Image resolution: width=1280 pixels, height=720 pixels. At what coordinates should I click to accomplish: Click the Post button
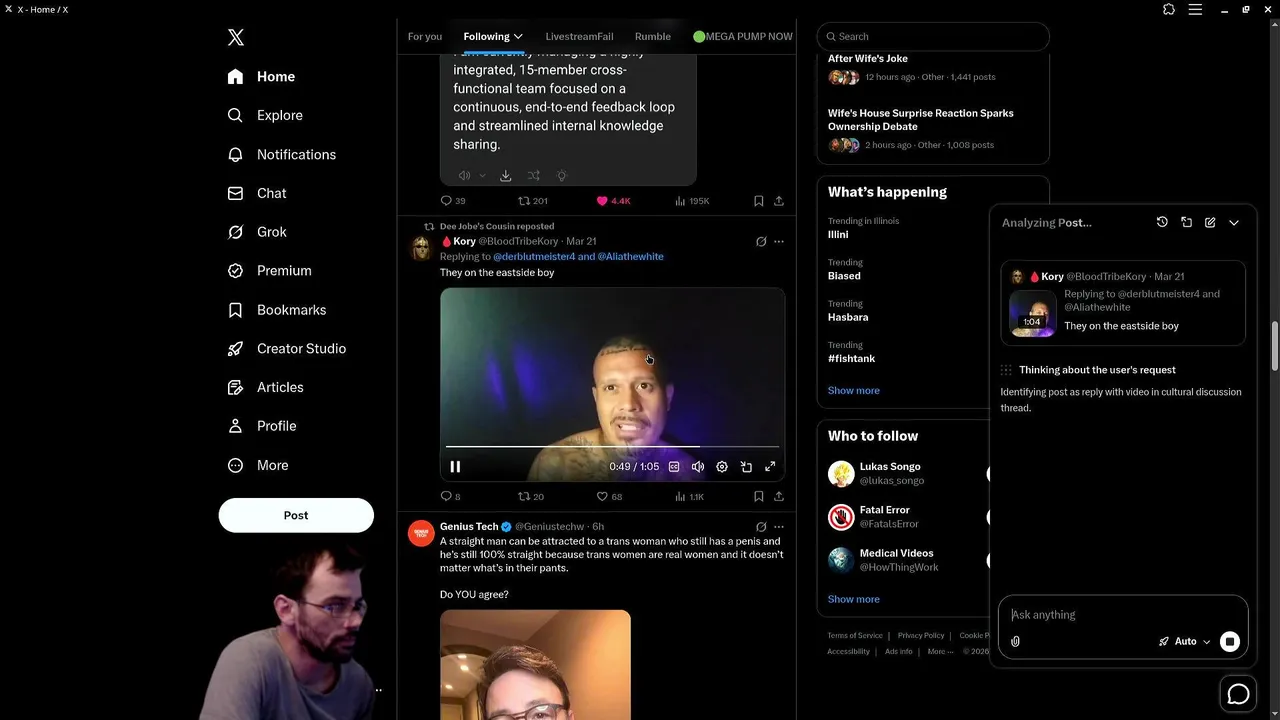coord(296,515)
